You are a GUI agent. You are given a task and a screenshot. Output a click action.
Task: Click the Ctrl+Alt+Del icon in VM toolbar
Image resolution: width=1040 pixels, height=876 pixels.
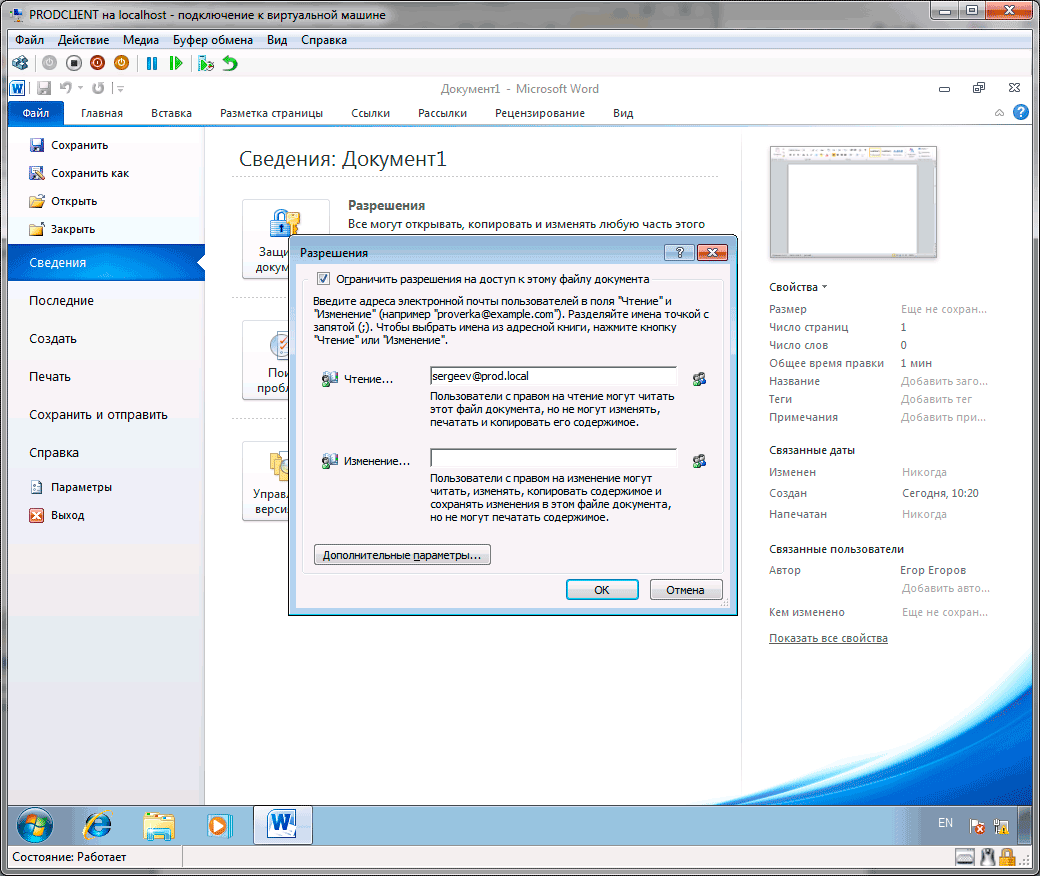[21, 63]
